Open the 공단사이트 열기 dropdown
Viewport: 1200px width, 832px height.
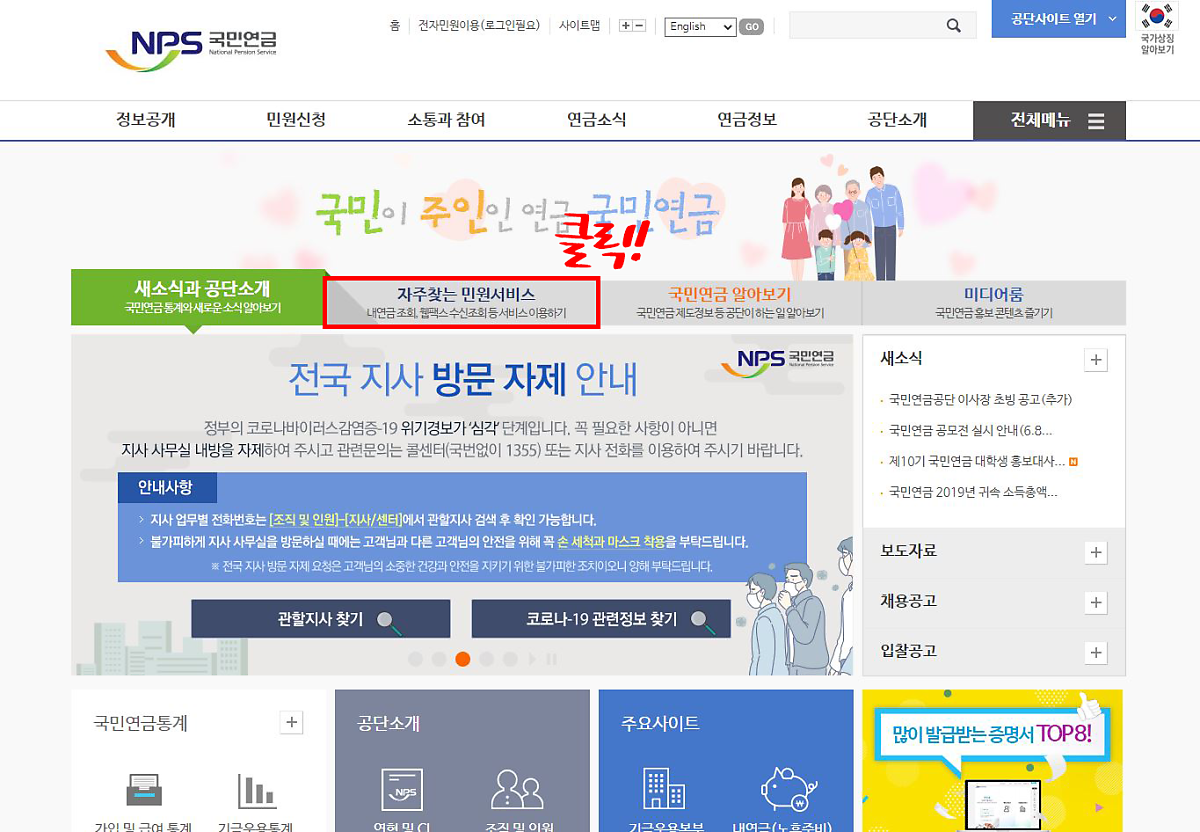tap(1060, 19)
